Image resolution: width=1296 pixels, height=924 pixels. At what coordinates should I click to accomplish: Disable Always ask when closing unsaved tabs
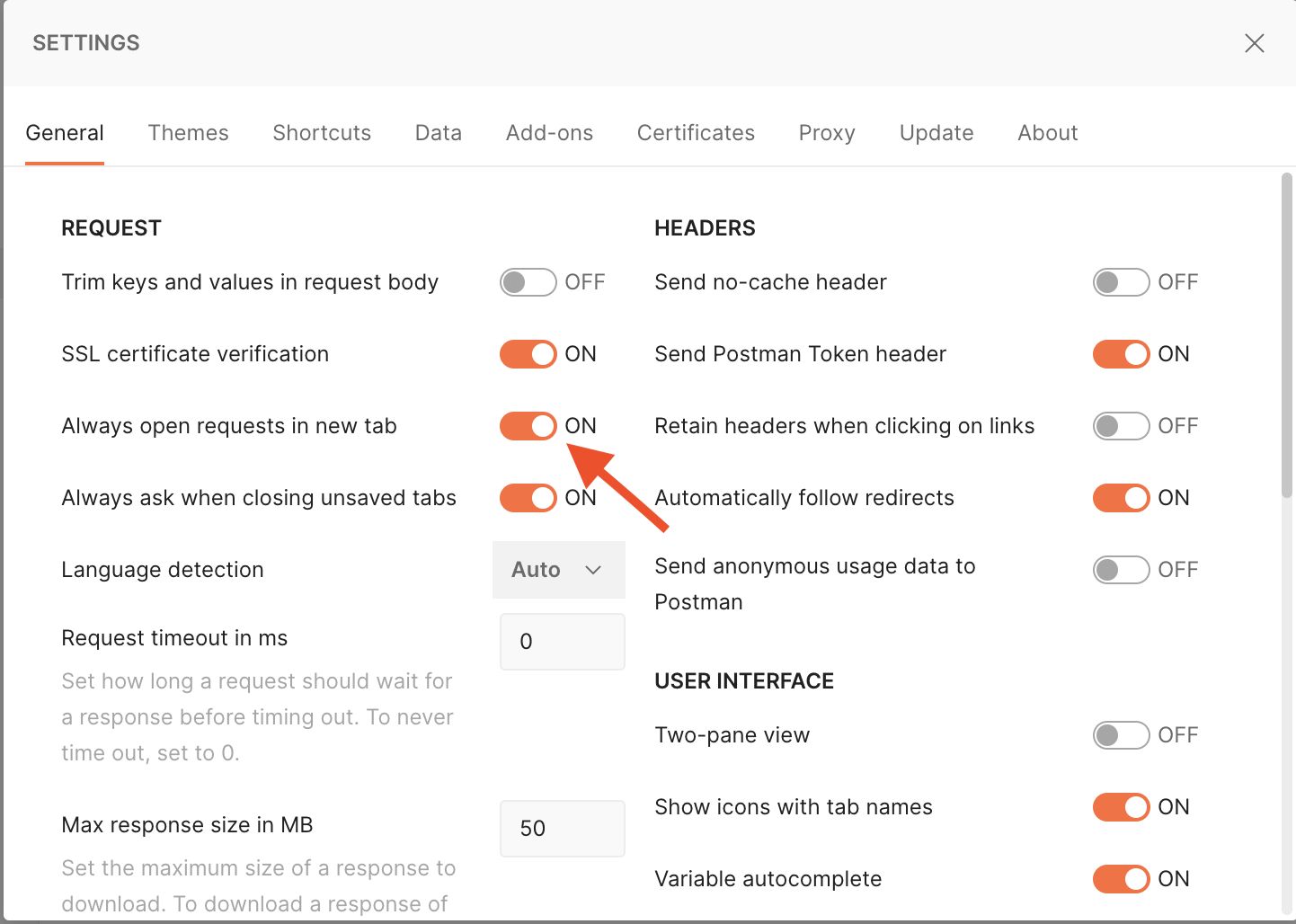point(528,497)
